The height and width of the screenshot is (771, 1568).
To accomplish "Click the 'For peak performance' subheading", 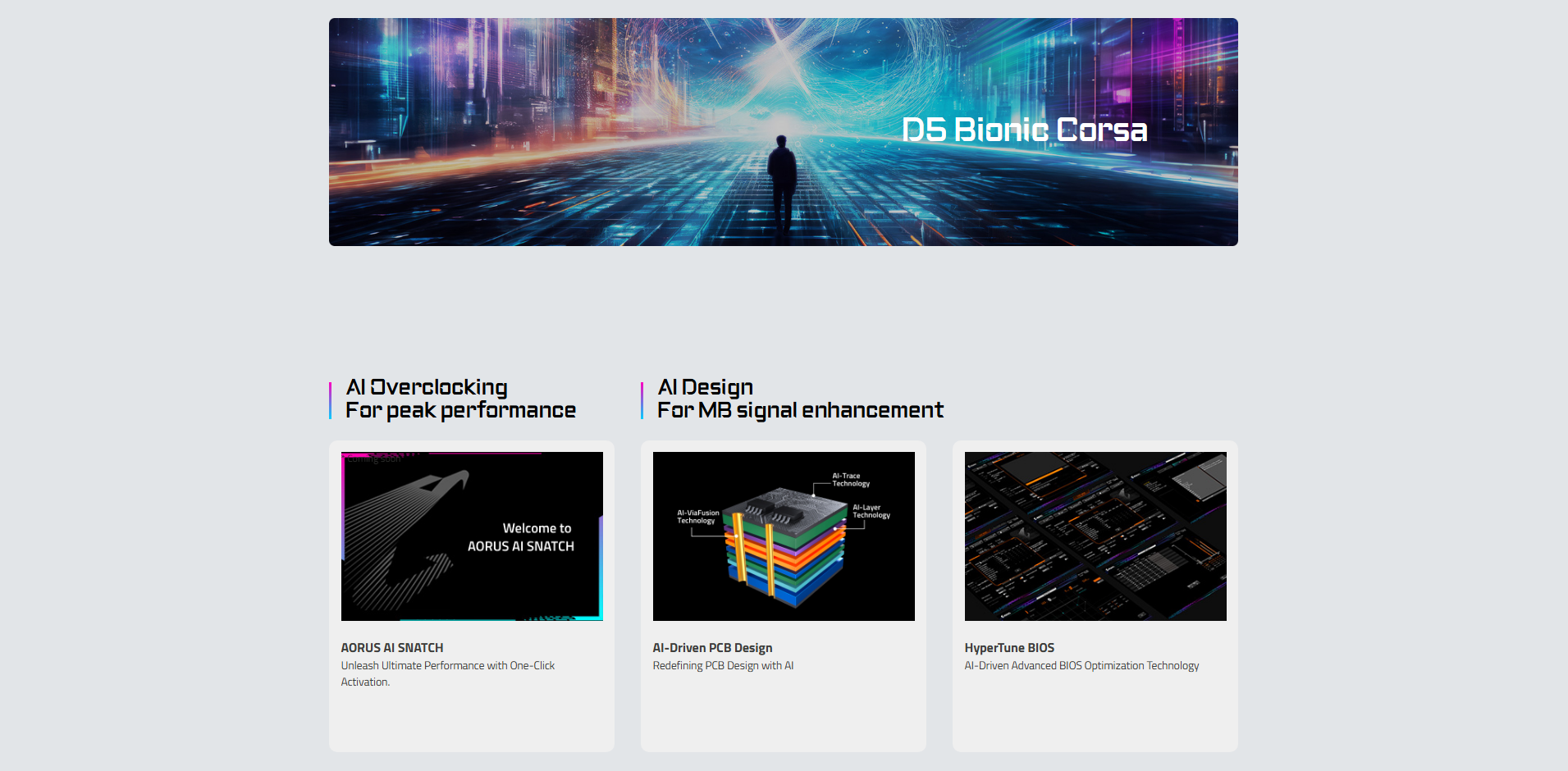I will click(460, 410).
